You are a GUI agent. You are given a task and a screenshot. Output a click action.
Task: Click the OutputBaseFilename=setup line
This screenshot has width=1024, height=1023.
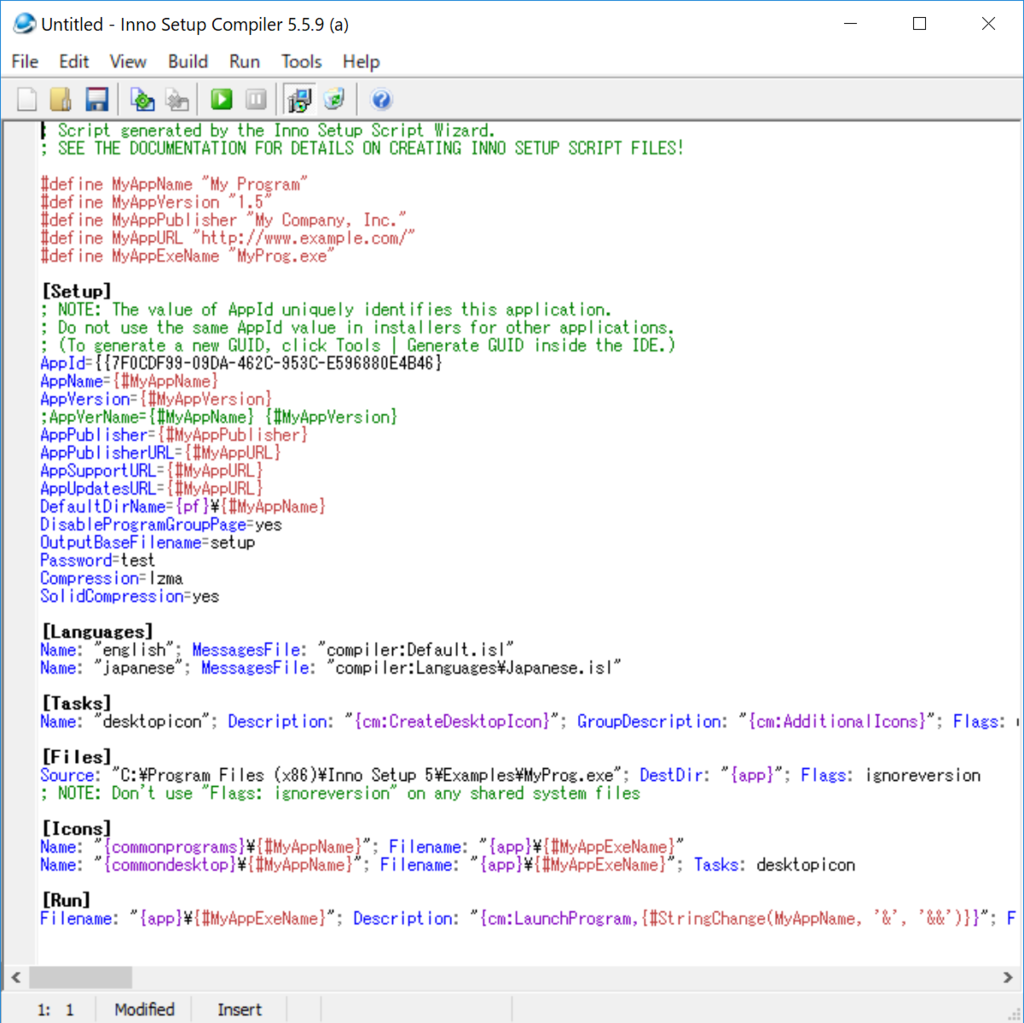coord(148,542)
